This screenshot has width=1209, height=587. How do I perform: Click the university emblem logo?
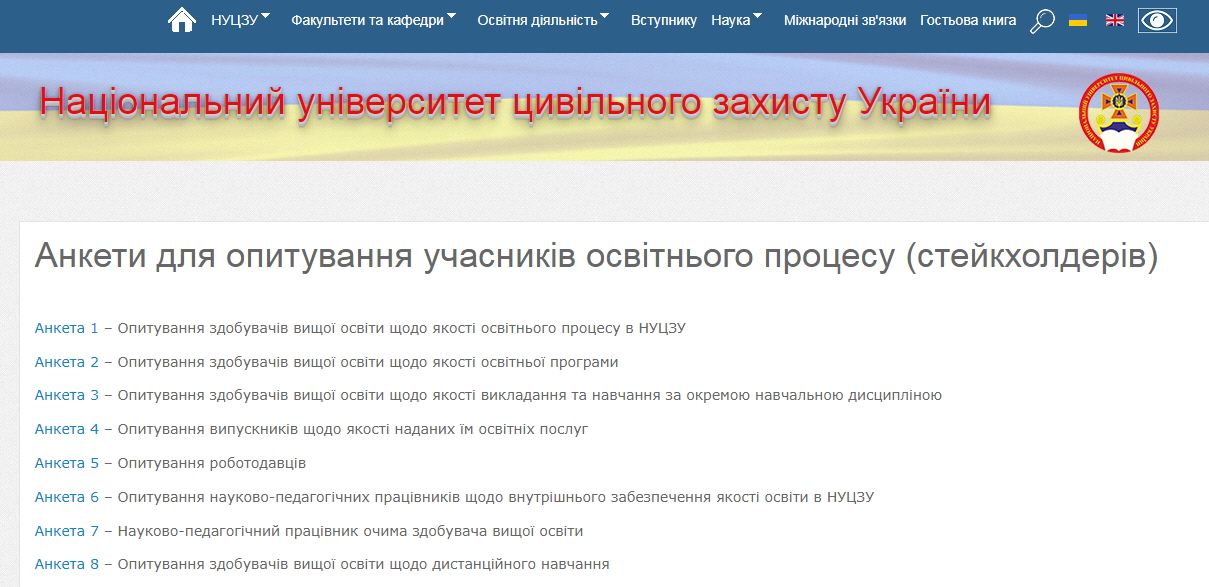click(1118, 113)
